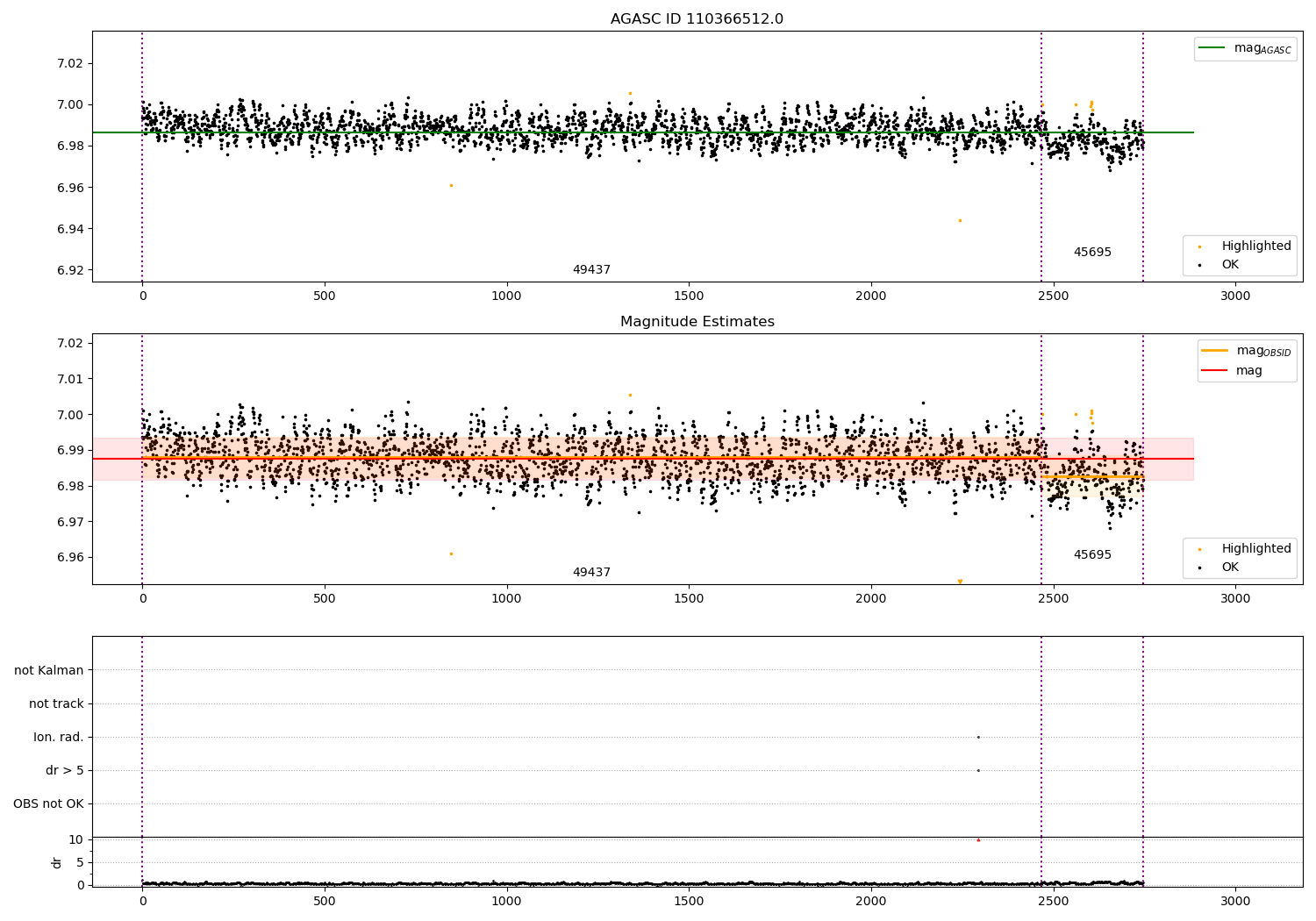Click the '45695' label in the middle plot
The image size is (1316, 921).
coord(1092,555)
